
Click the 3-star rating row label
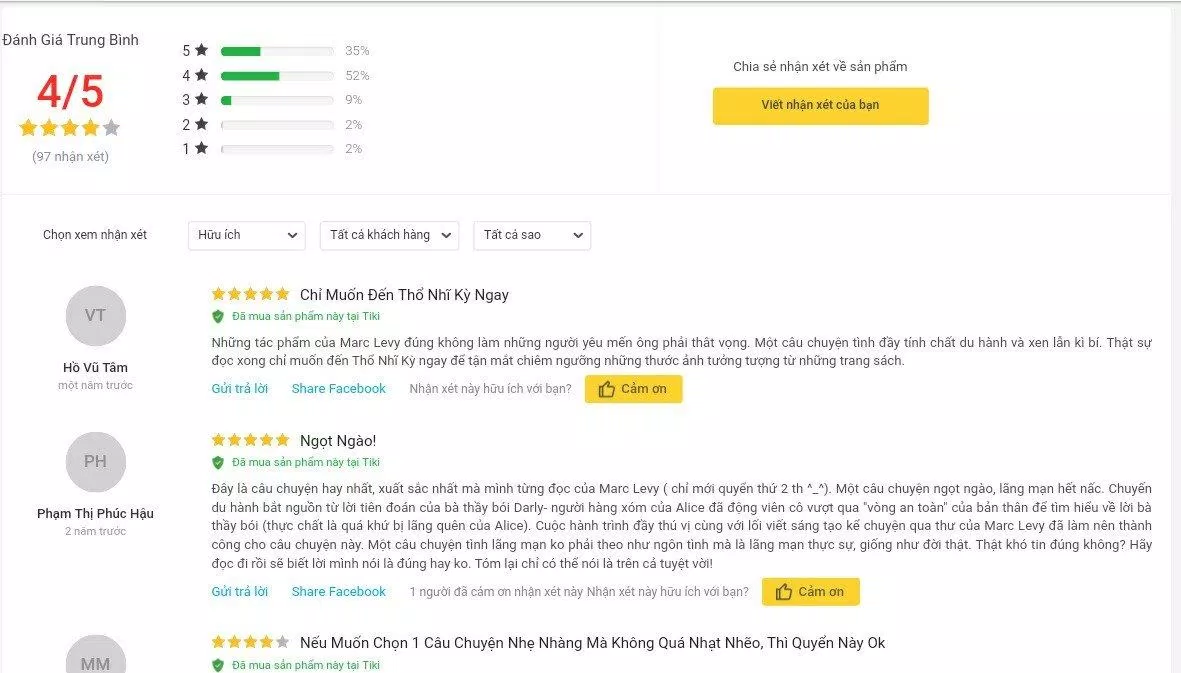point(194,100)
